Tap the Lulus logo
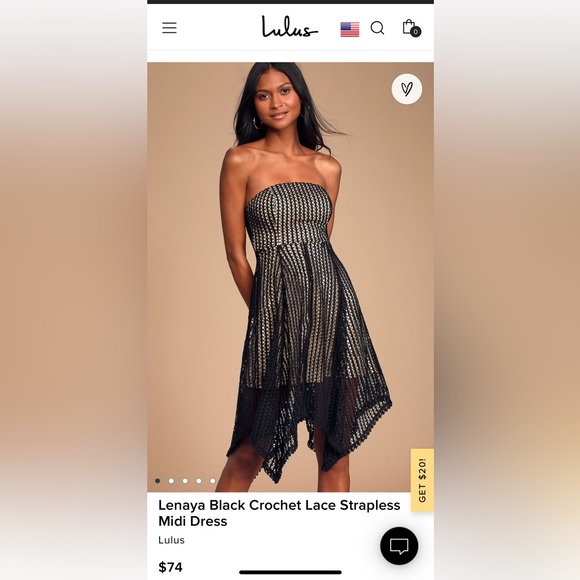580x580 pixels. click(x=290, y=27)
